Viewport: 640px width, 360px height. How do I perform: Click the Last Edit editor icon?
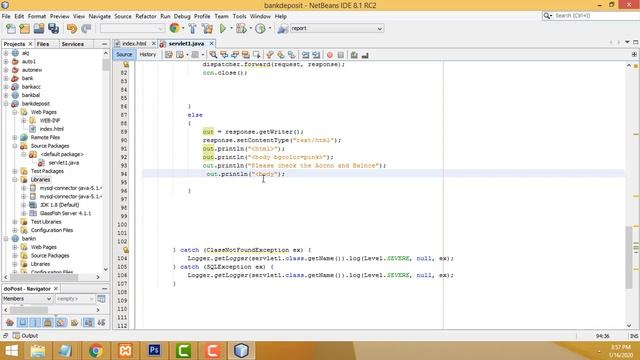[169, 55]
